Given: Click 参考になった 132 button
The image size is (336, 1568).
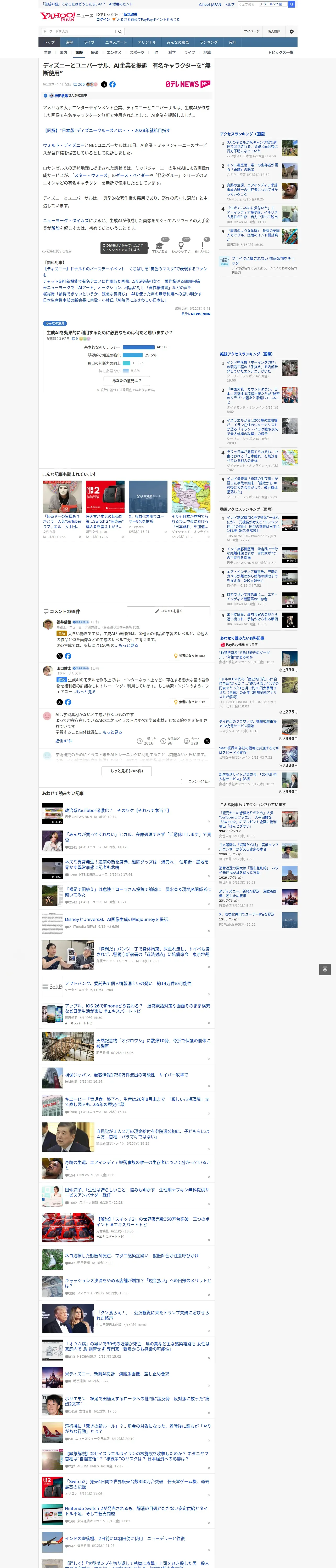Looking at the screenshot, I should 190,702.
